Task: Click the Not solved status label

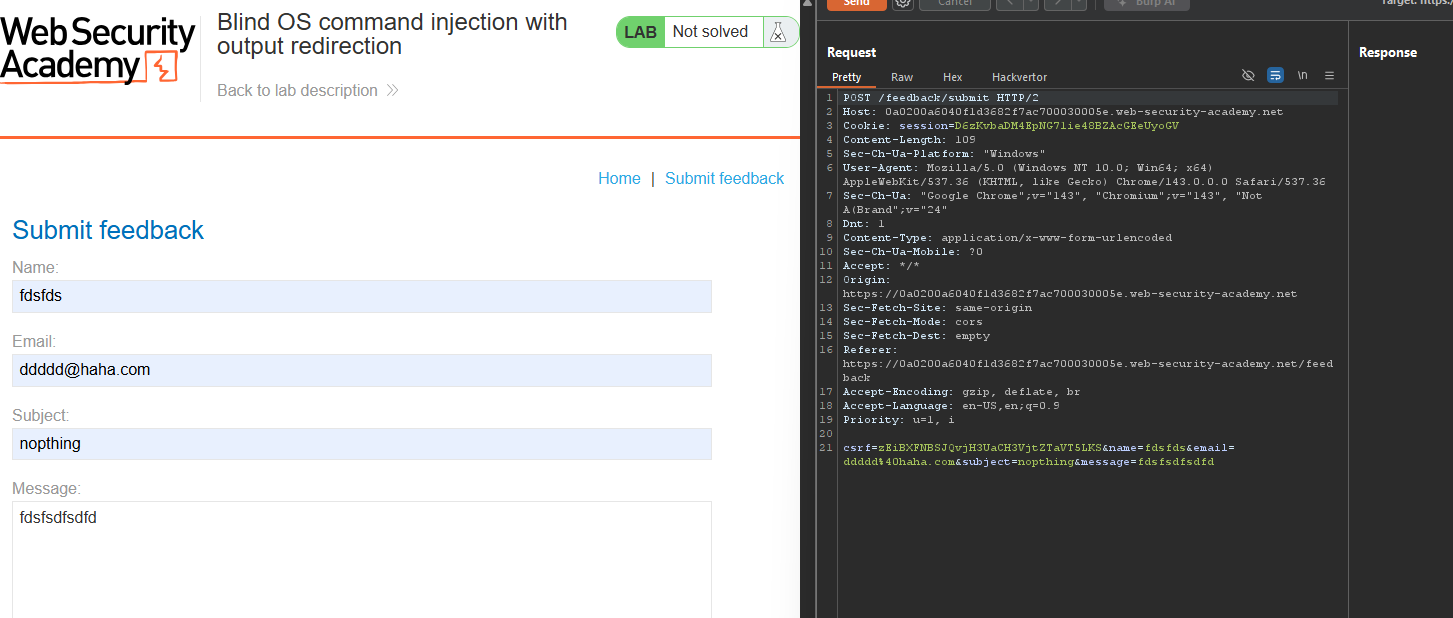Action: pyautogui.click(x=710, y=32)
